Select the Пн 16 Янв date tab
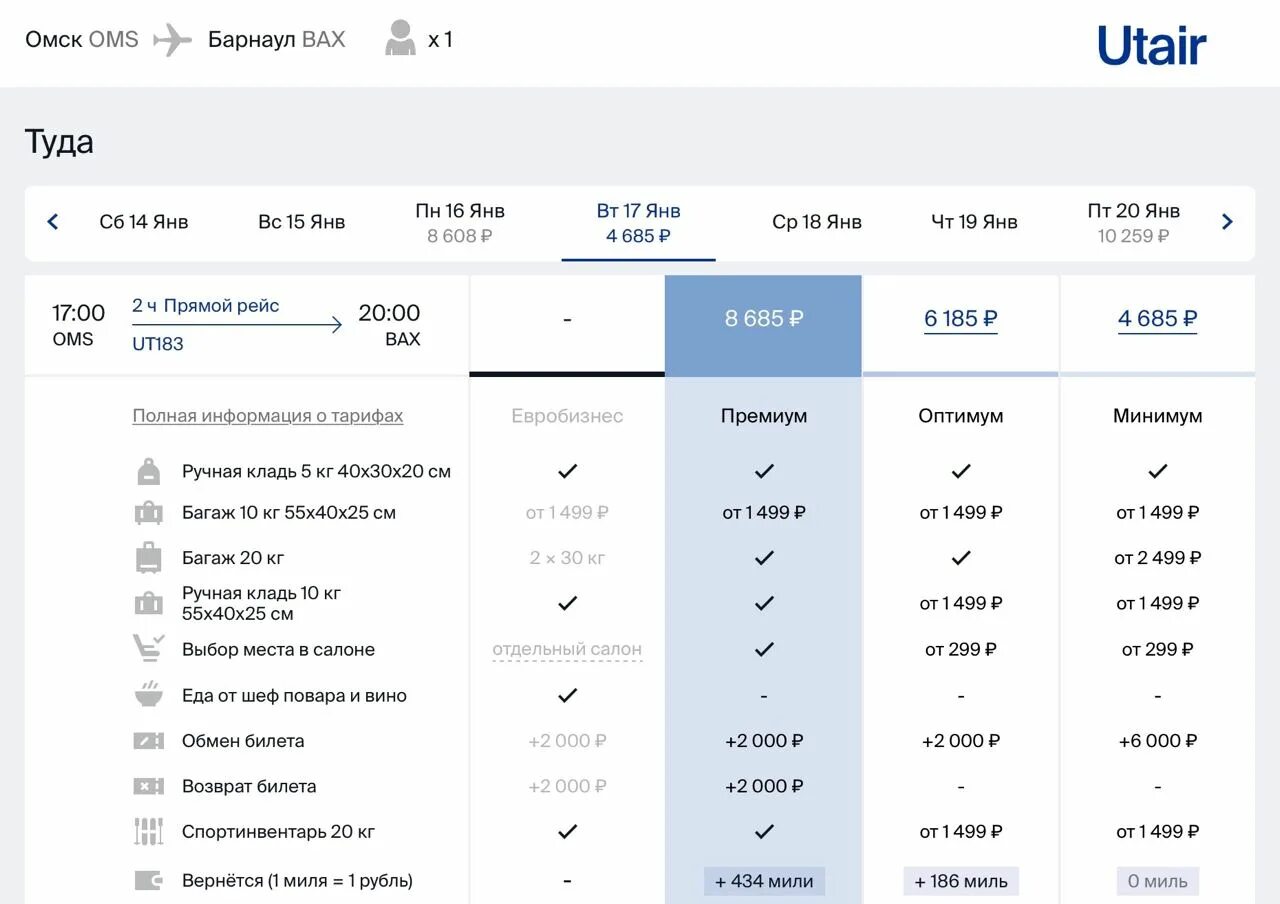 tap(460, 223)
